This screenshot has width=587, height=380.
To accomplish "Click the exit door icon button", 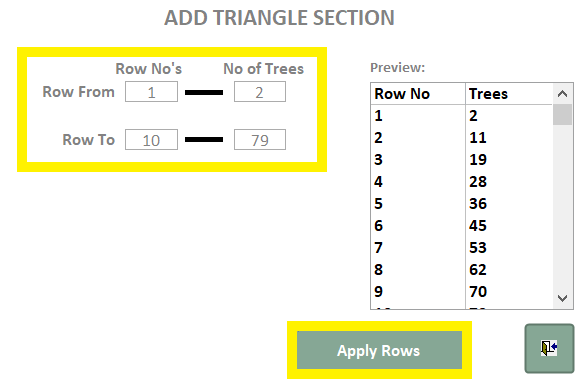I will coord(549,349).
